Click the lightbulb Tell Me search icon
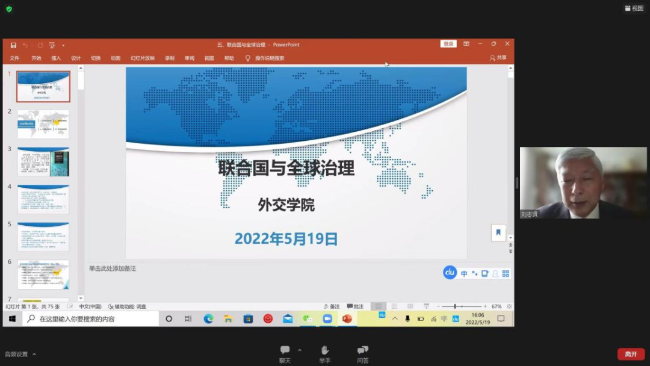650x366 pixels. [247, 58]
